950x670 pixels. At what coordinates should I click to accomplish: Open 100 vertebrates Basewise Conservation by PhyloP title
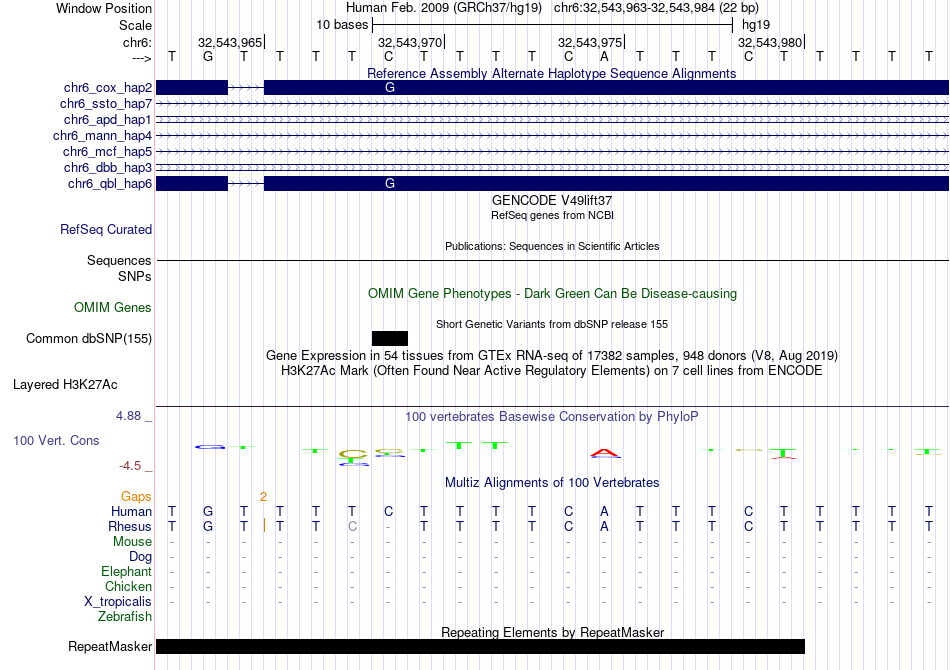[x=551, y=417]
